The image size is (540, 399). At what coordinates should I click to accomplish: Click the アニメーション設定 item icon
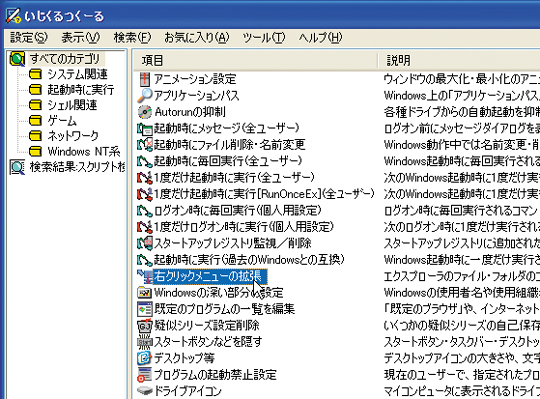(145, 79)
